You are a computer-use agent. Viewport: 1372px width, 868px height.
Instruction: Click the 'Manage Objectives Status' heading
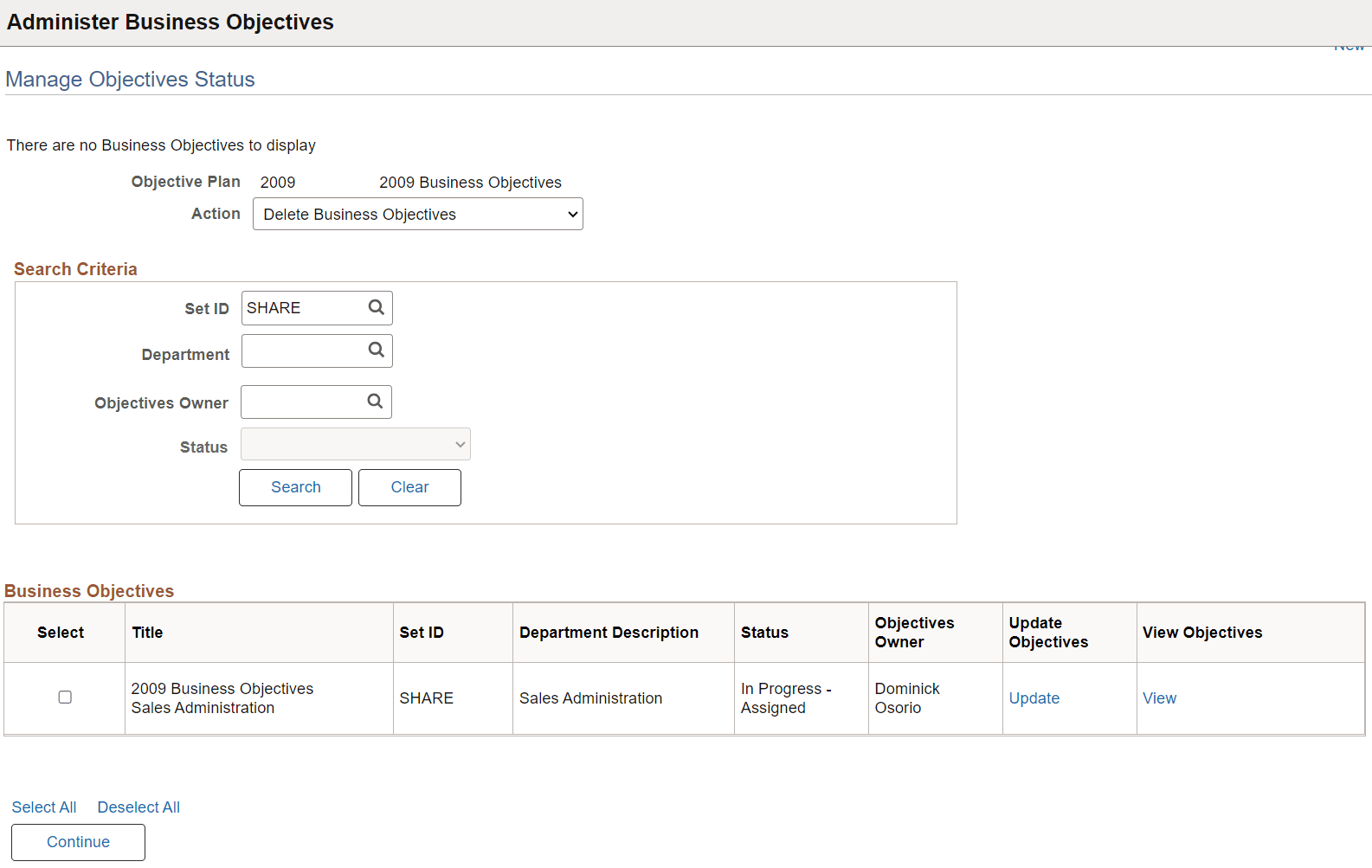(130, 79)
